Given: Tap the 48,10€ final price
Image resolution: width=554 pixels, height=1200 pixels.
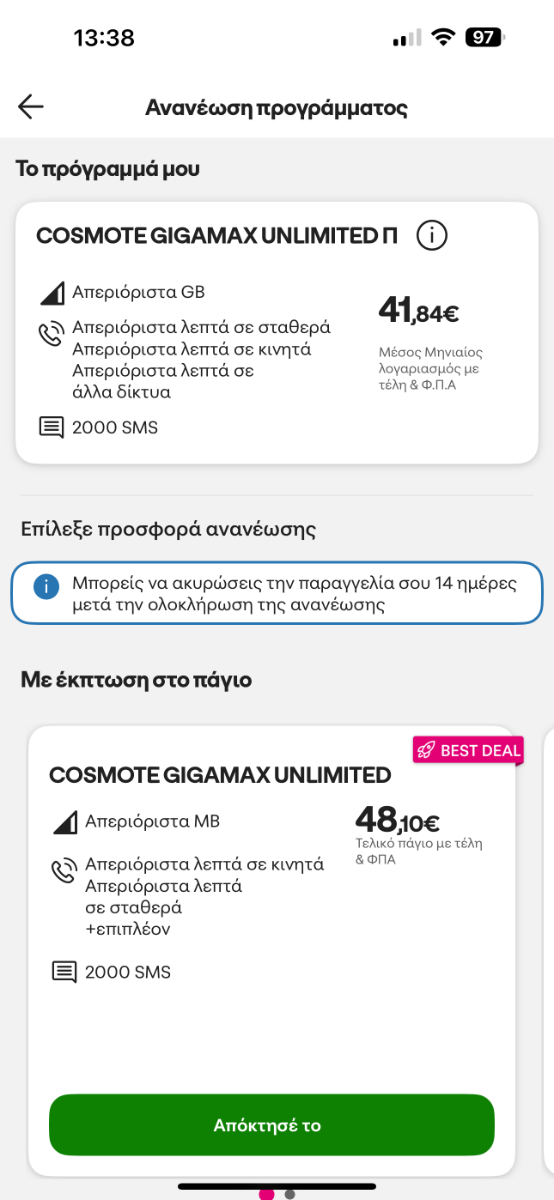Looking at the screenshot, I should pyautogui.click(x=397, y=820).
